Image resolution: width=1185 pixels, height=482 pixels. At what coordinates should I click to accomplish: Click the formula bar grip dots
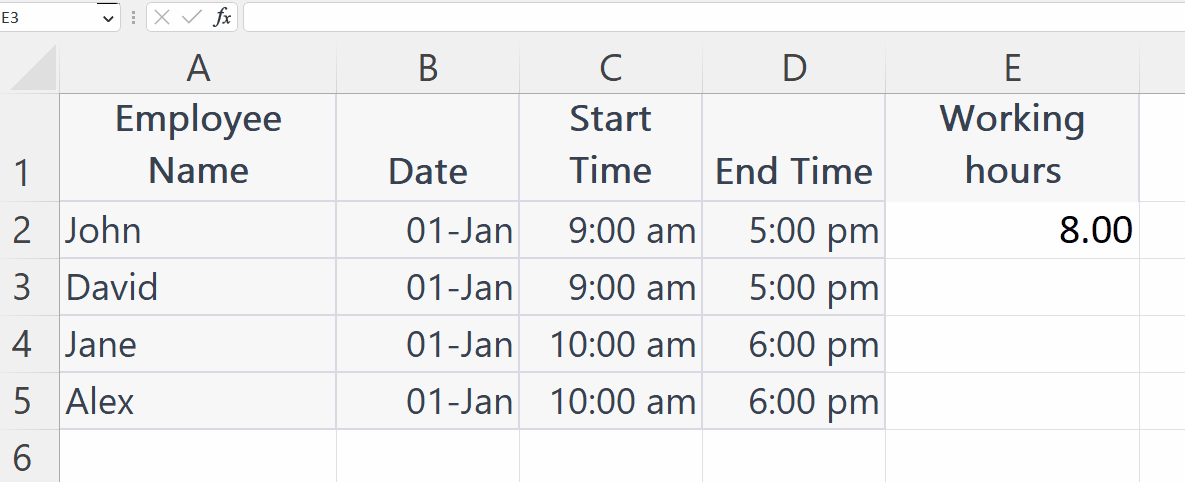[133, 17]
